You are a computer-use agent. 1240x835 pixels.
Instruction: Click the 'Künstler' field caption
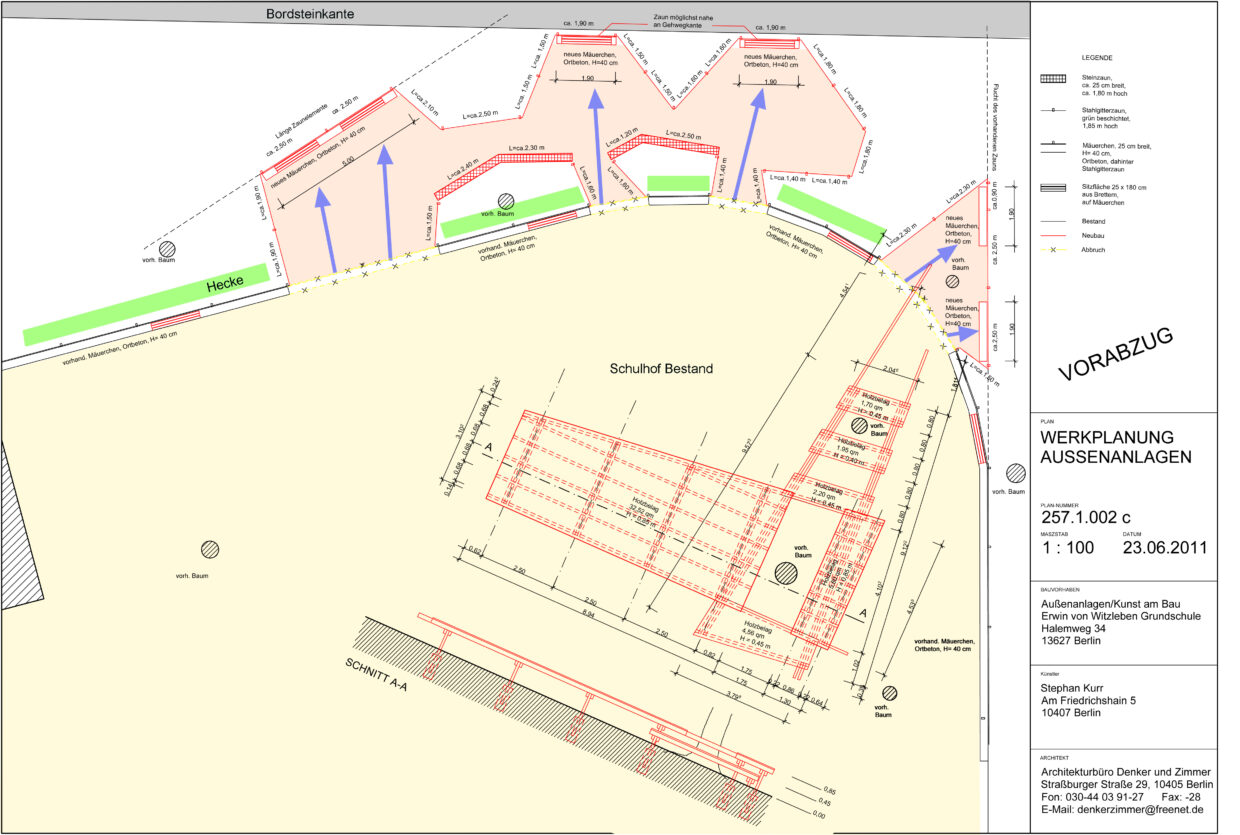pos(1050,674)
